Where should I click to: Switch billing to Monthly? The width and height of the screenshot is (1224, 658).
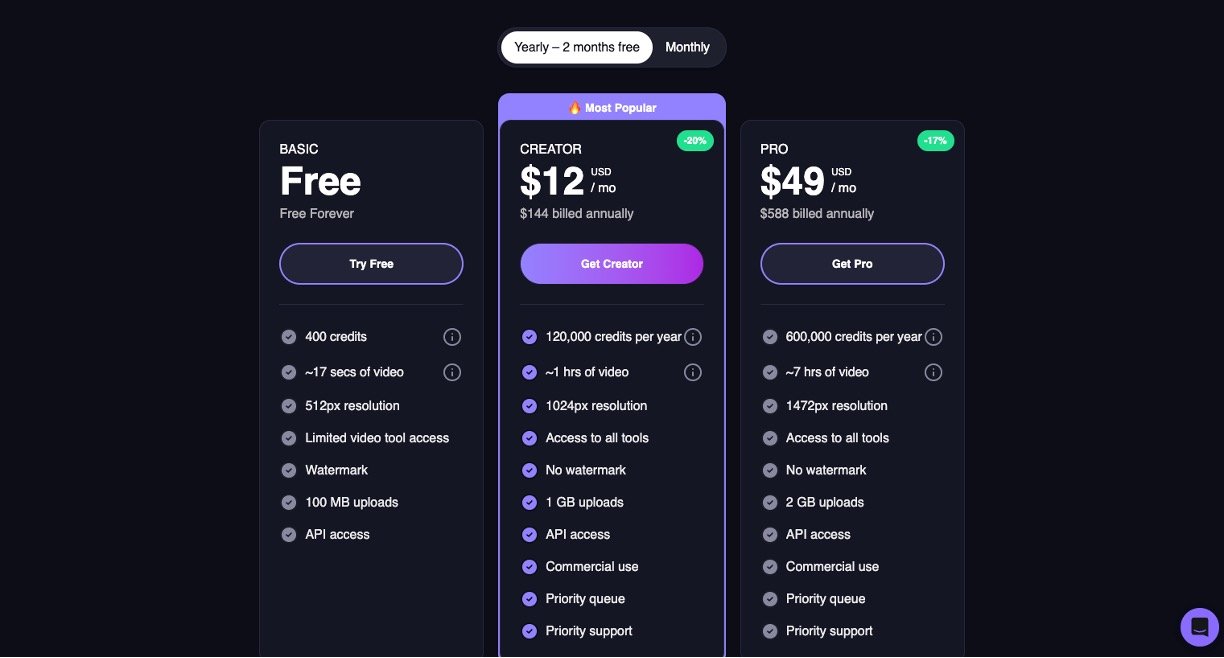pyautogui.click(x=687, y=47)
